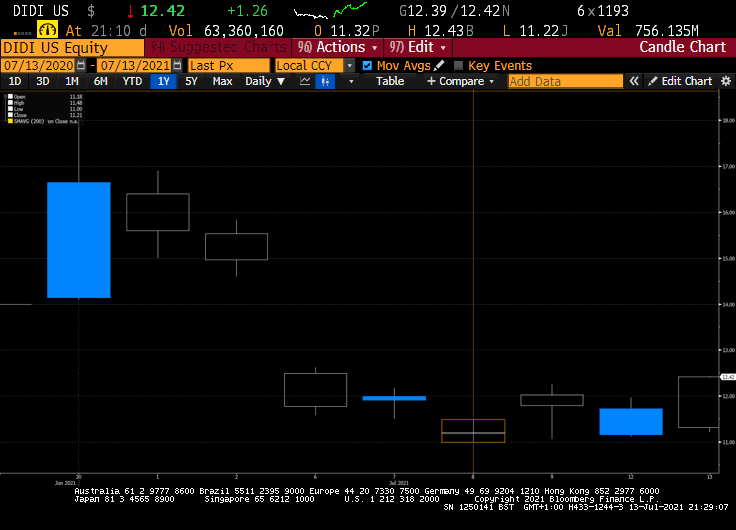Select the 1Y range tab
Viewport: 736px width, 530px height.
click(x=163, y=81)
